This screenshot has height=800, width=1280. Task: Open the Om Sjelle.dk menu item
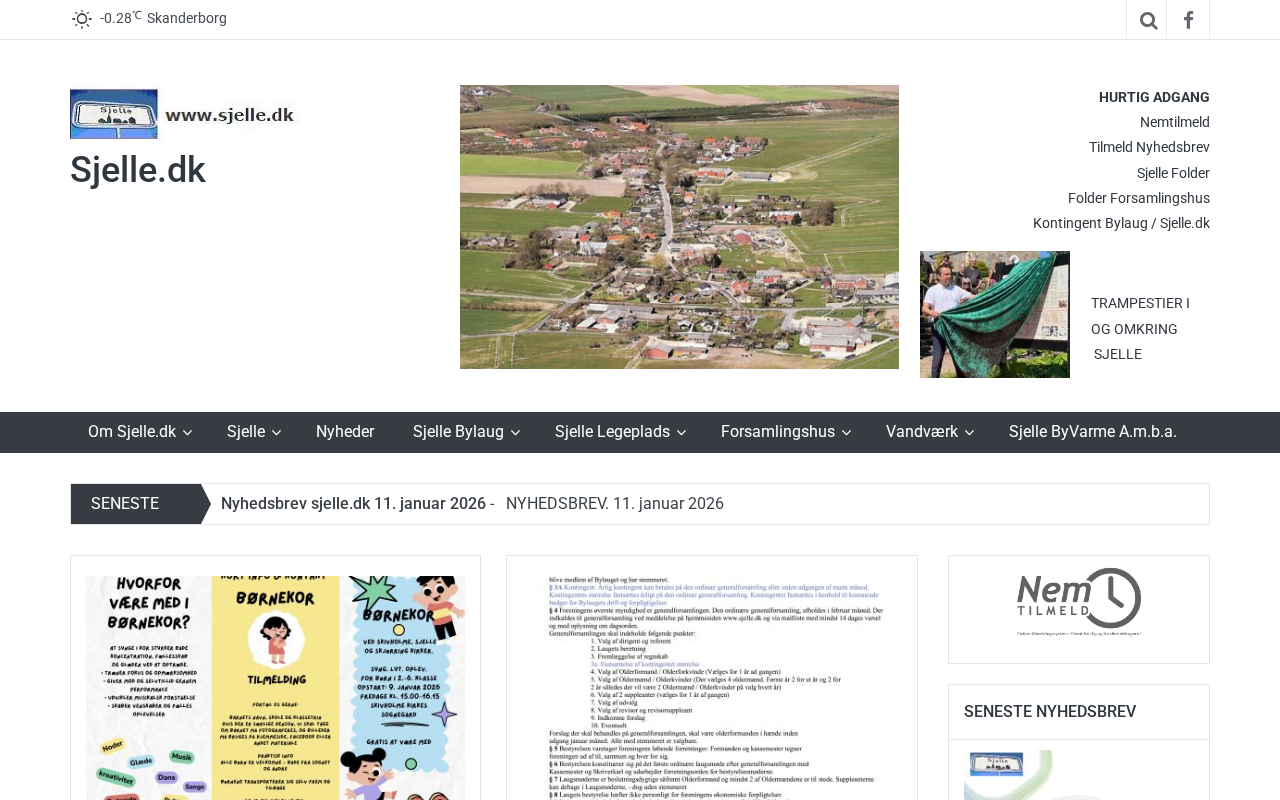132,432
